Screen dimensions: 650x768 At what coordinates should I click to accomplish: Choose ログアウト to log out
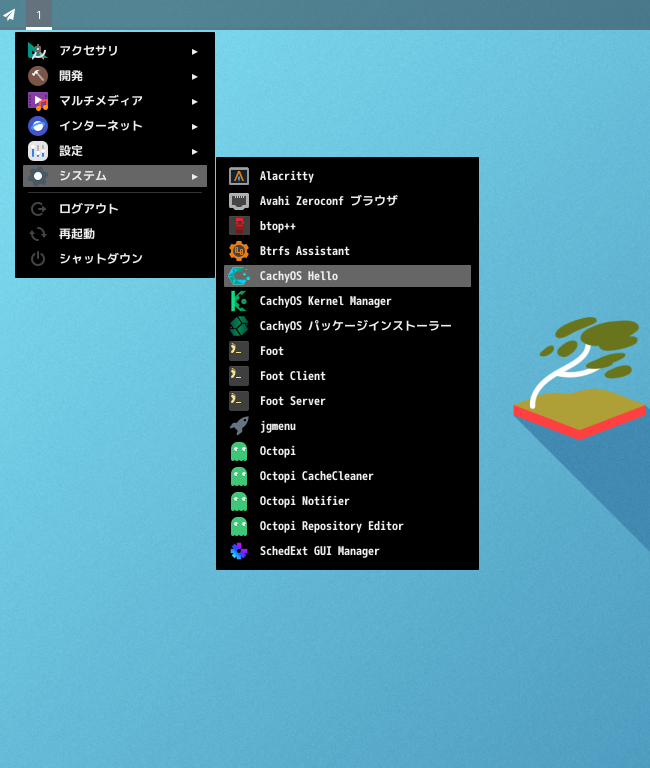coord(115,209)
